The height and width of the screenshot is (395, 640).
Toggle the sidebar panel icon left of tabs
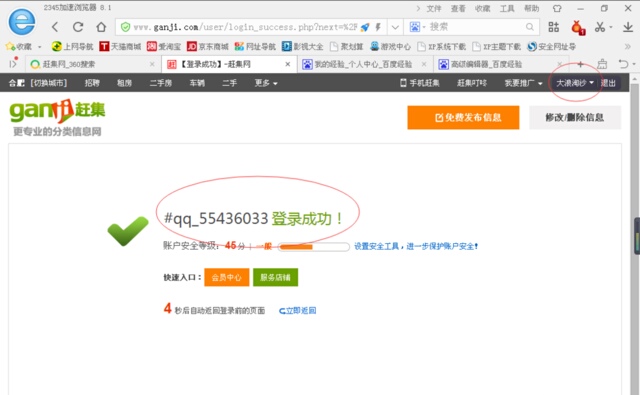pyautogui.click(x=13, y=63)
